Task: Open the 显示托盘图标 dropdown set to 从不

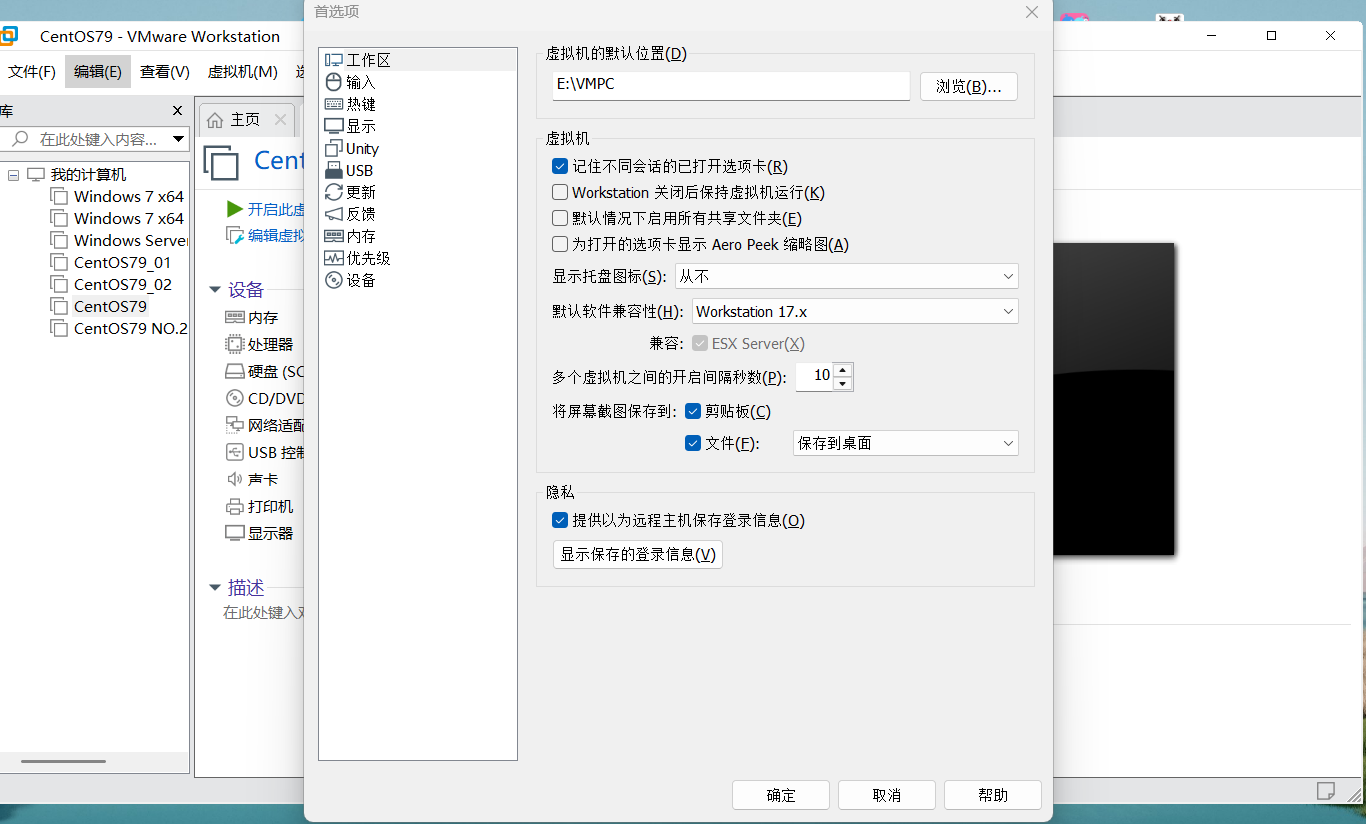Action: coord(847,276)
